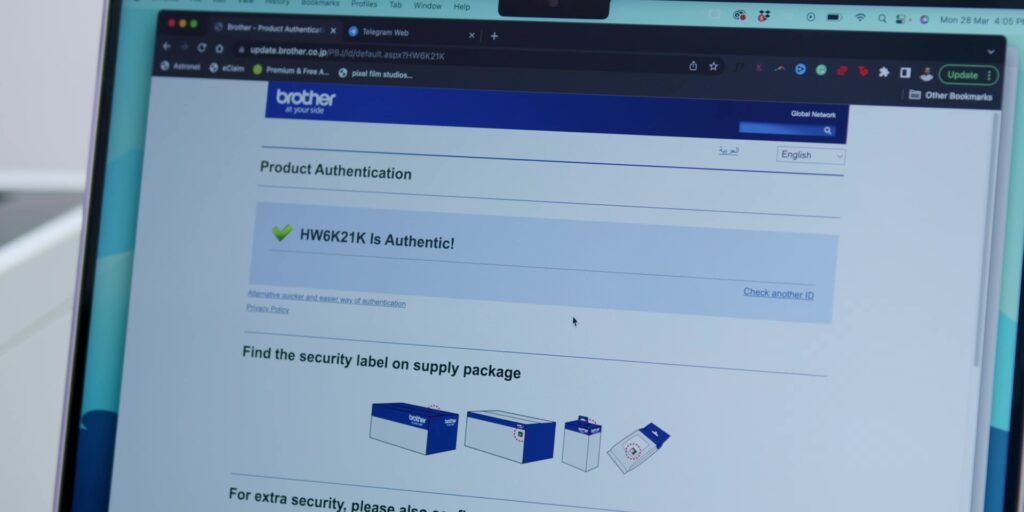Image resolution: width=1024 pixels, height=512 pixels.
Task: Click the home icon in the toolbar
Action: click(219, 48)
